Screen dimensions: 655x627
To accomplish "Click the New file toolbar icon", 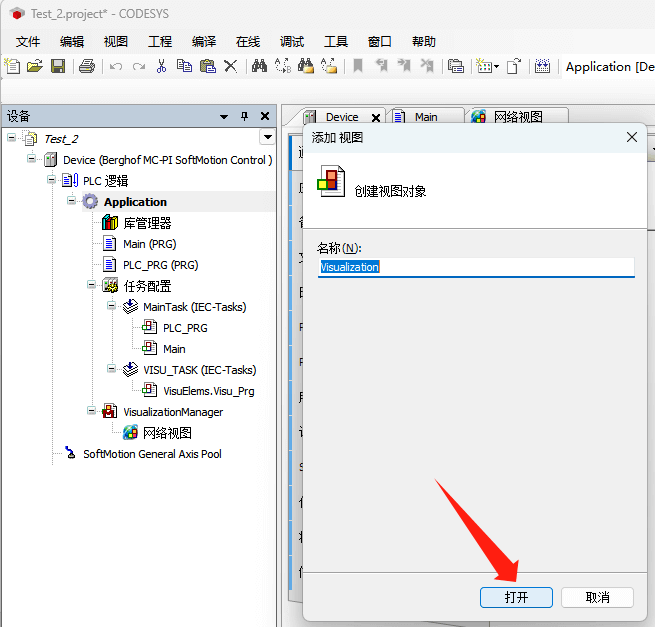I will [x=12, y=66].
